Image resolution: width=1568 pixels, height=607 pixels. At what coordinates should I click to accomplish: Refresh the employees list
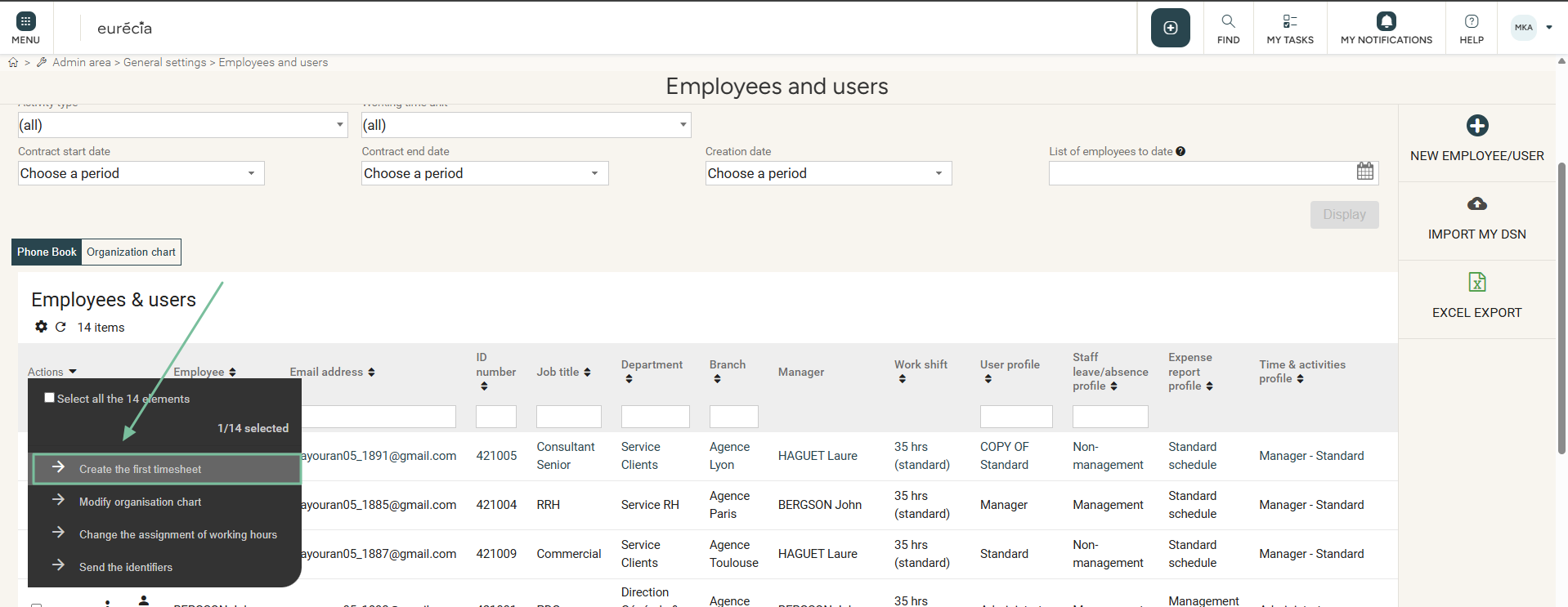[60, 327]
